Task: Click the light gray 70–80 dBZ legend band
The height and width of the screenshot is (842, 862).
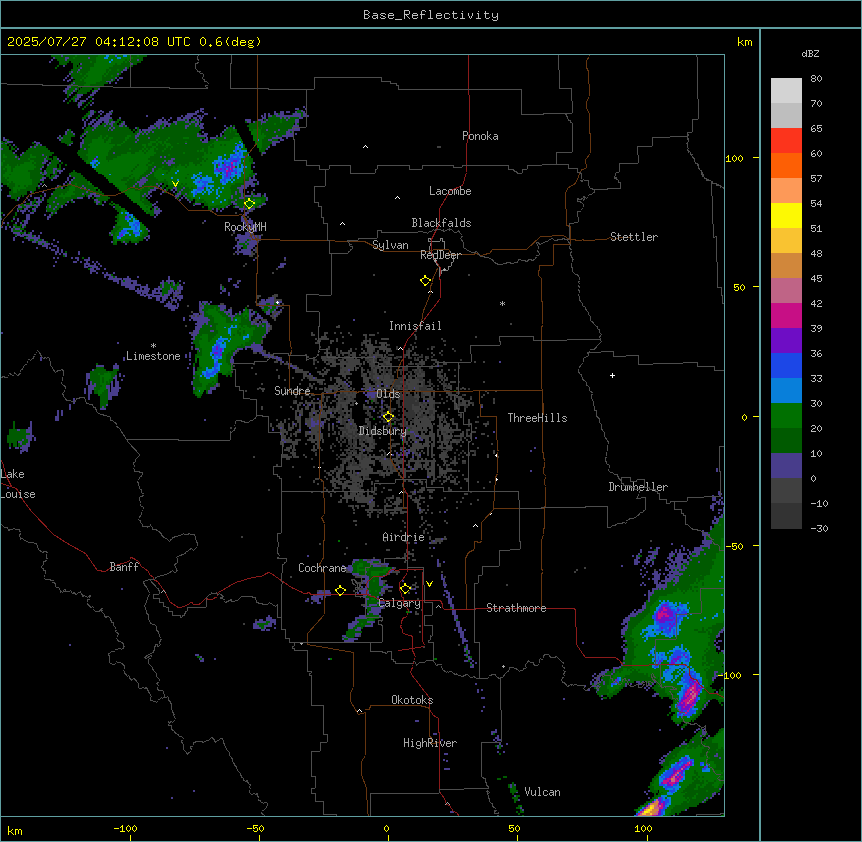Action: [x=786, y=91]
